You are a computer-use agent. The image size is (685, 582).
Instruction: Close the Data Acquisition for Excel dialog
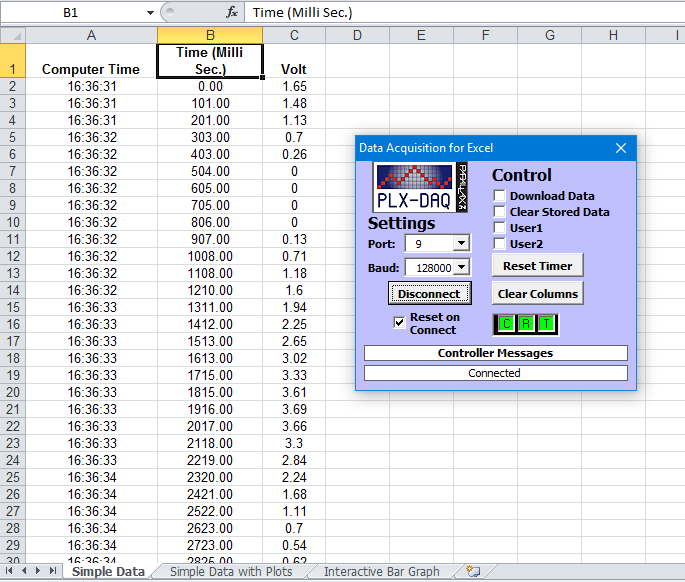pos(621,148)
